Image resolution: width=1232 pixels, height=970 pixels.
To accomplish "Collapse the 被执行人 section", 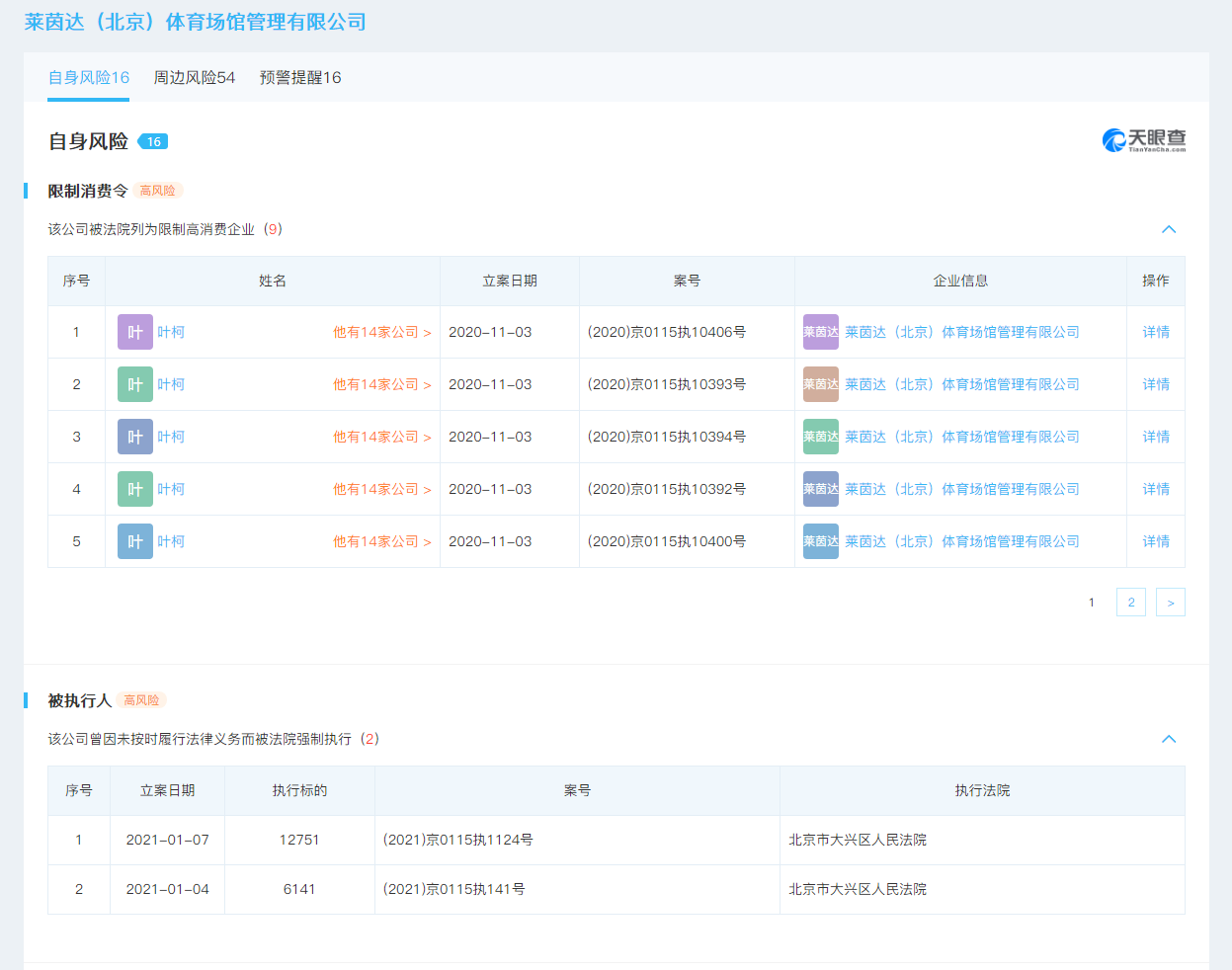I will pyautogui.click(x=1169, y=739).
